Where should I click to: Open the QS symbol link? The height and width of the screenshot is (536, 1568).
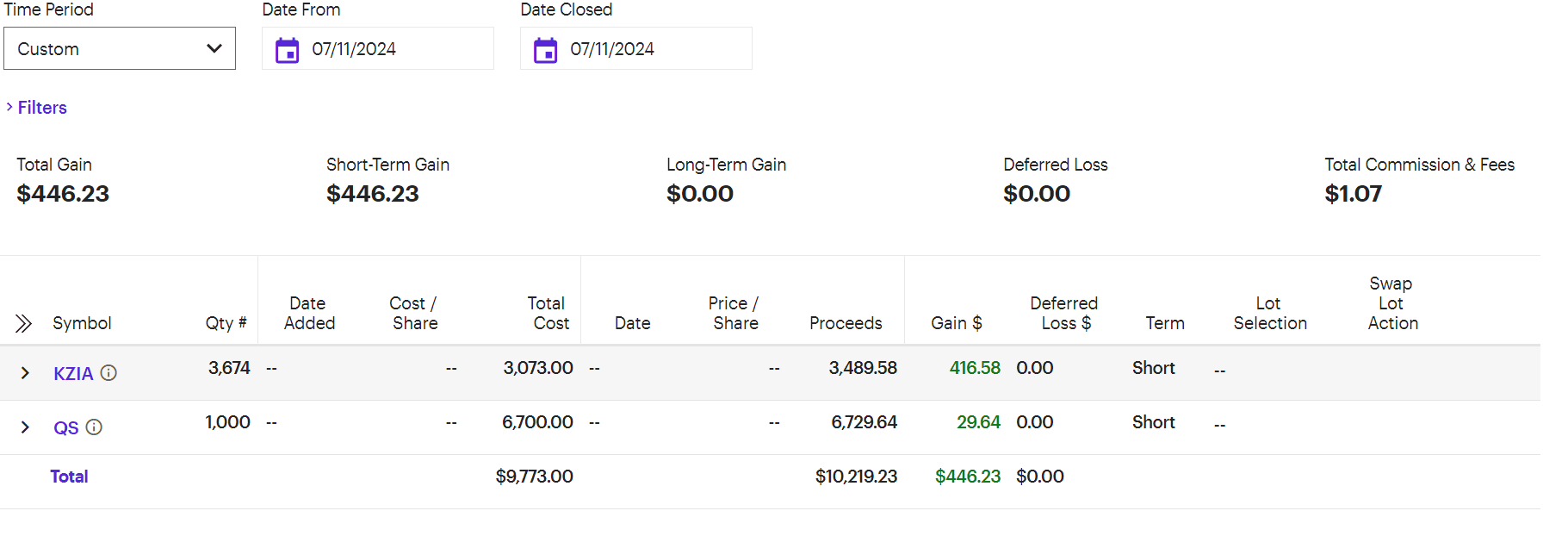pyautogui.click(x=65, y=428)
